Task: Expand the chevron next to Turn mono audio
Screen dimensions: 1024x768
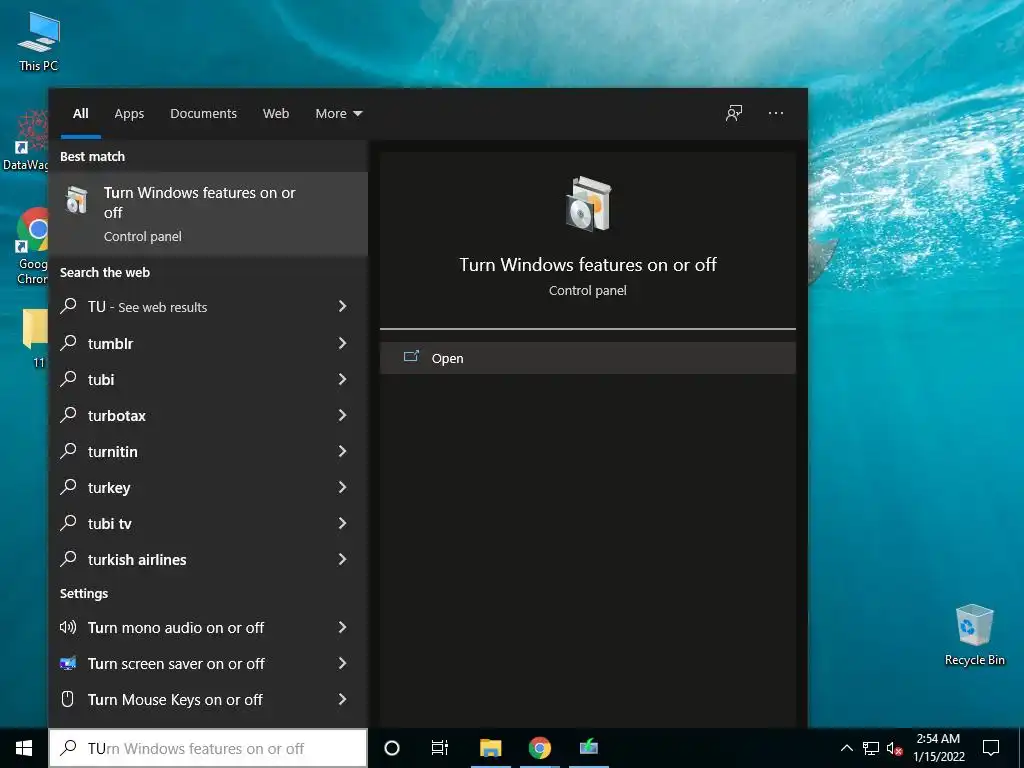Action: (x=342, y=627)
